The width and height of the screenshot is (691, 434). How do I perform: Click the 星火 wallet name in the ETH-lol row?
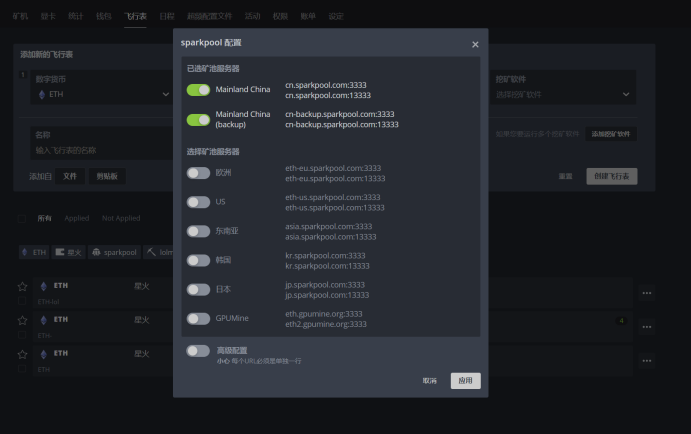[142, 286]
